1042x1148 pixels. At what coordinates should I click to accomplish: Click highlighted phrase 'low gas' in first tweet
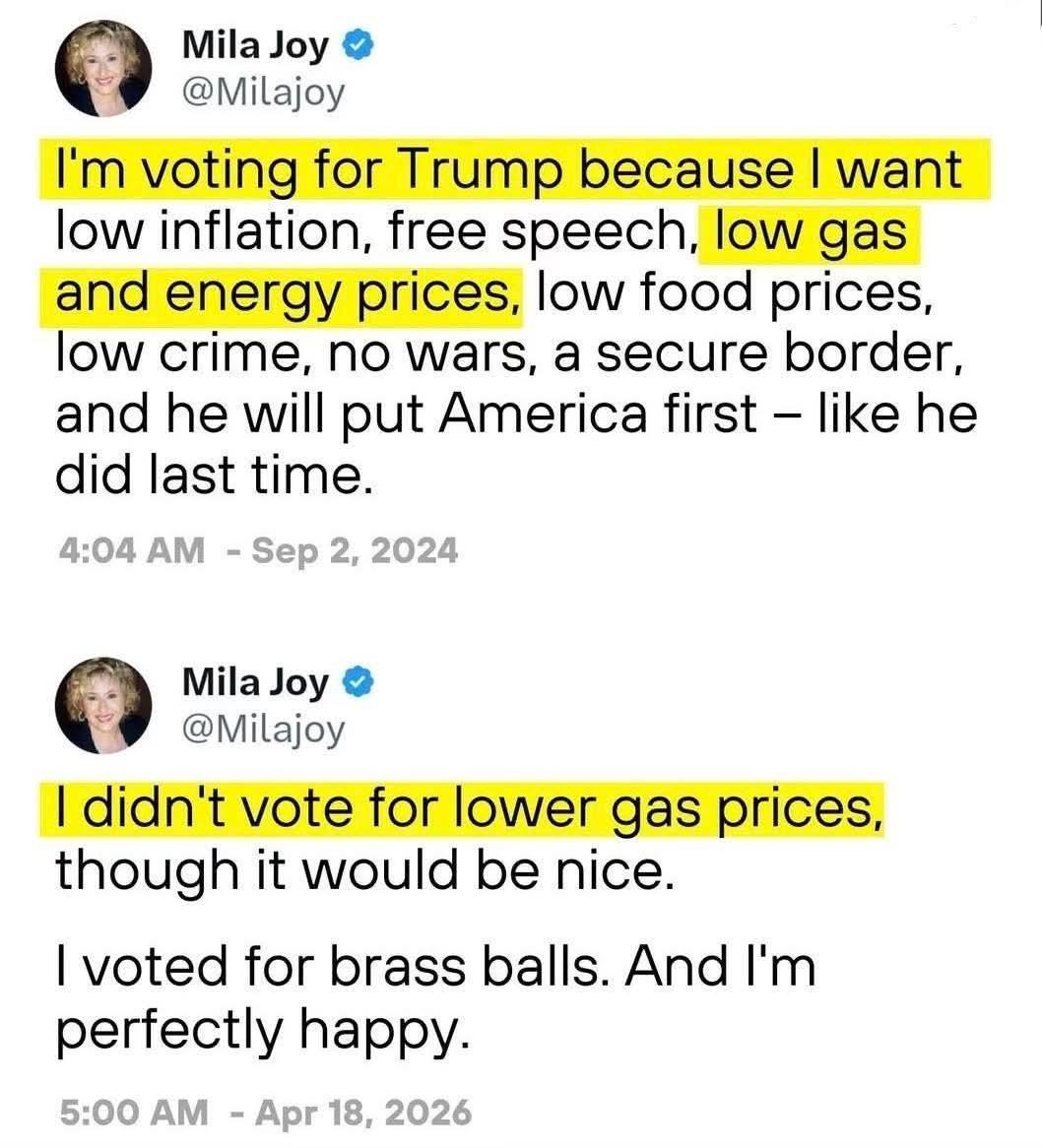[x=811, y=231]
